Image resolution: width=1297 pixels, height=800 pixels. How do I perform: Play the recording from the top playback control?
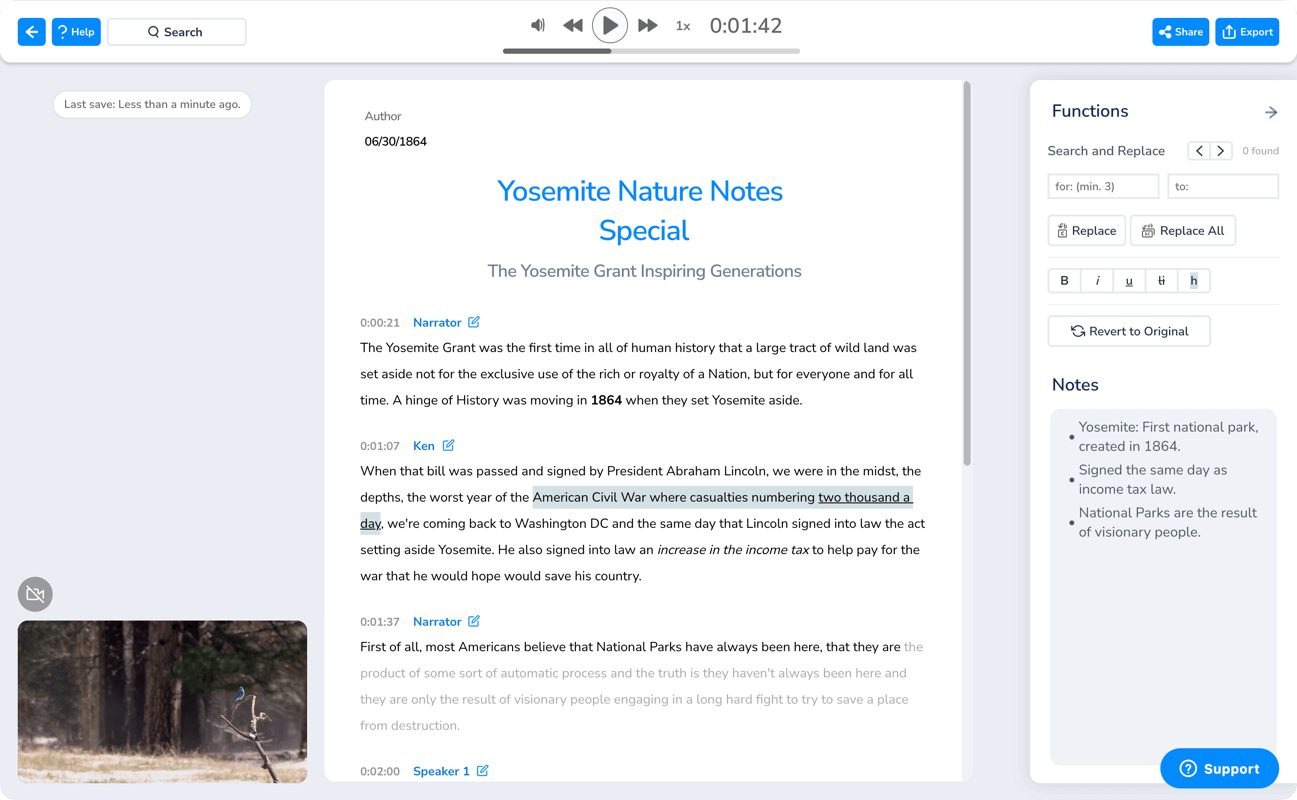(x=610, y=25)
